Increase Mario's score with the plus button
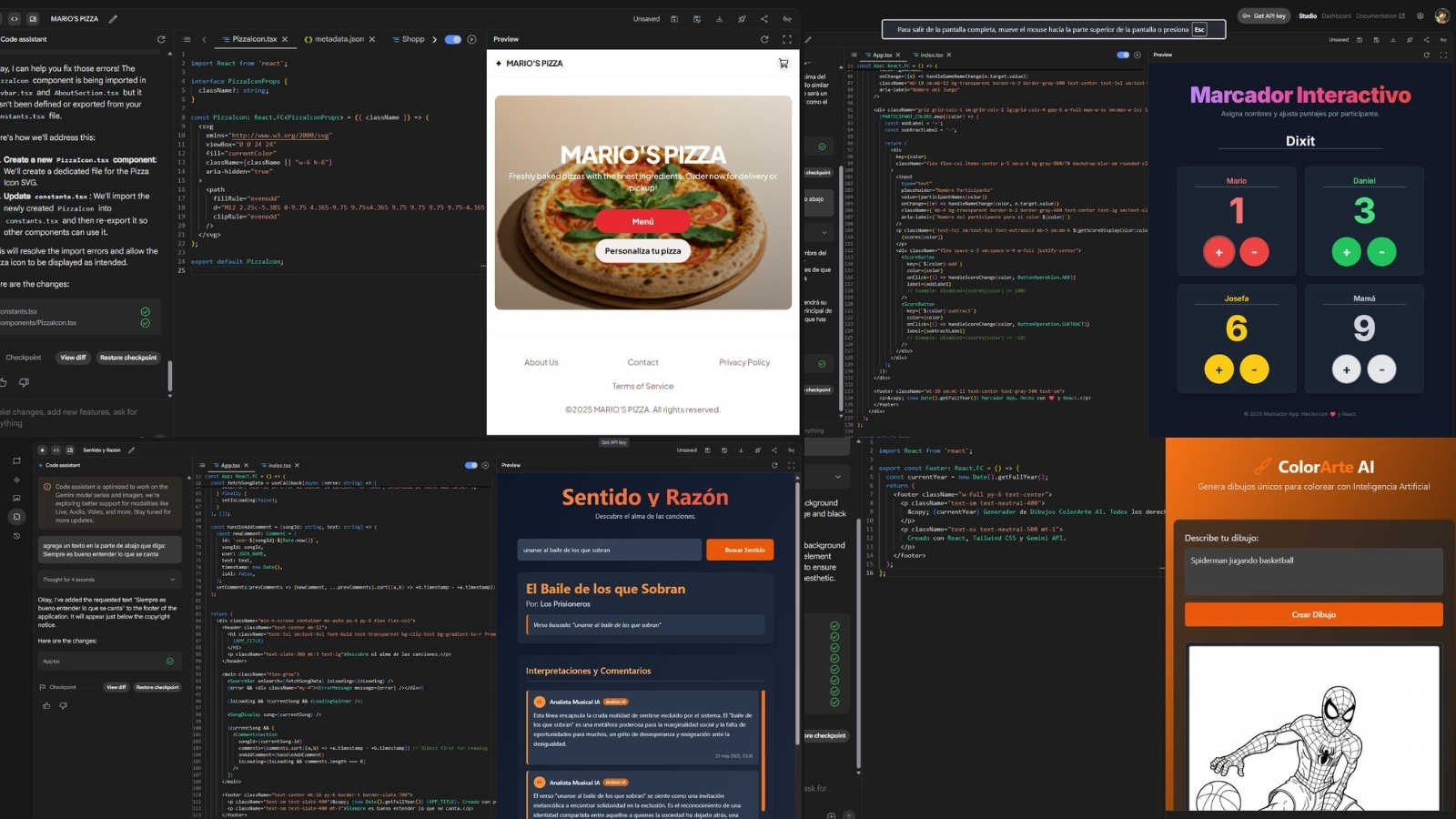The width and height of the screenshot is (1456, 819). pyautogui.click(x=1218, y=252)
